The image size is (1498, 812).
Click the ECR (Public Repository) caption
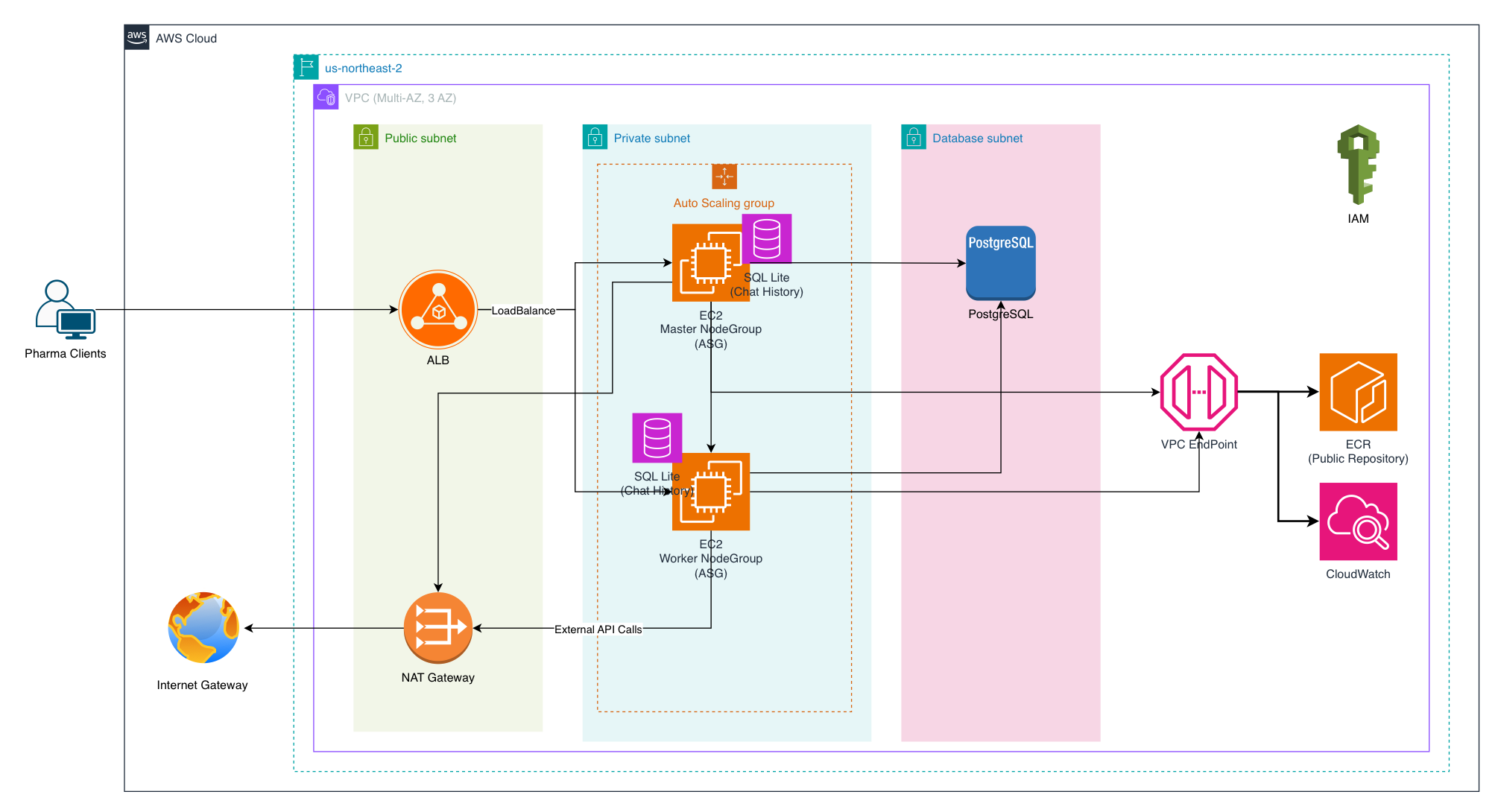click(x=1358, y=451)
